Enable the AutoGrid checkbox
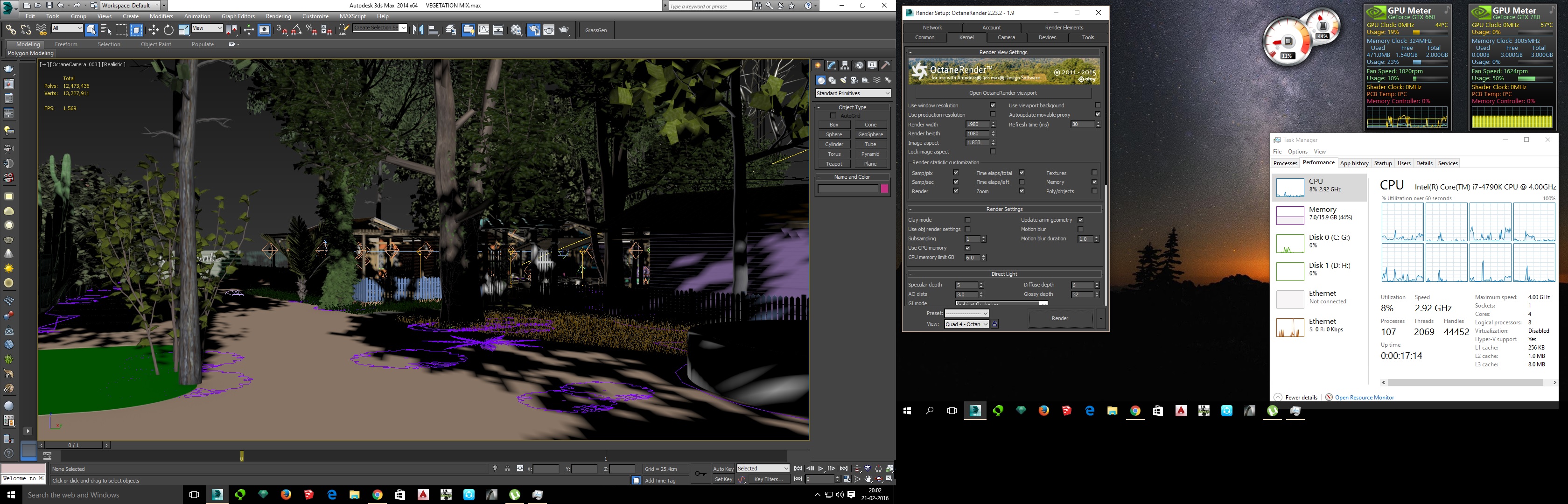1568x504 pixels. click(x=833, y=116)
